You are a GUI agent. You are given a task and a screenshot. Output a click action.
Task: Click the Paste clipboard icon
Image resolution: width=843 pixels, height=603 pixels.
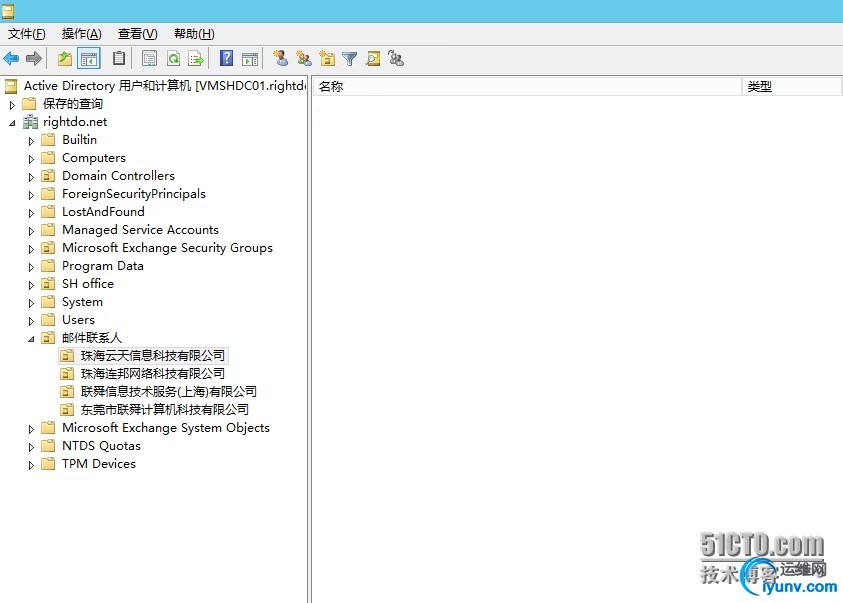(x=119, y=58)
